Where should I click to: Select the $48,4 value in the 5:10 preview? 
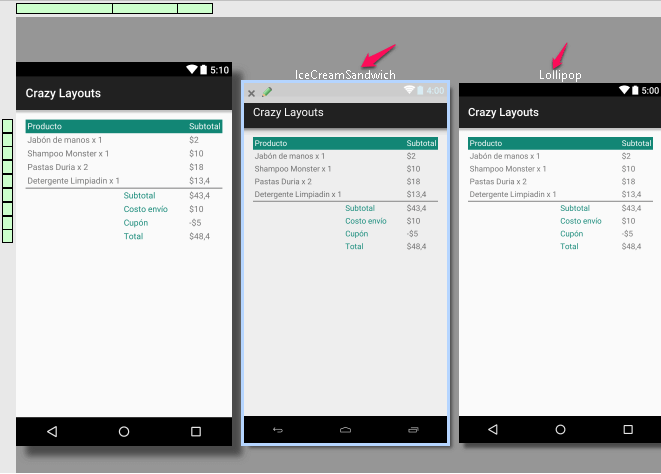[199, 236]
